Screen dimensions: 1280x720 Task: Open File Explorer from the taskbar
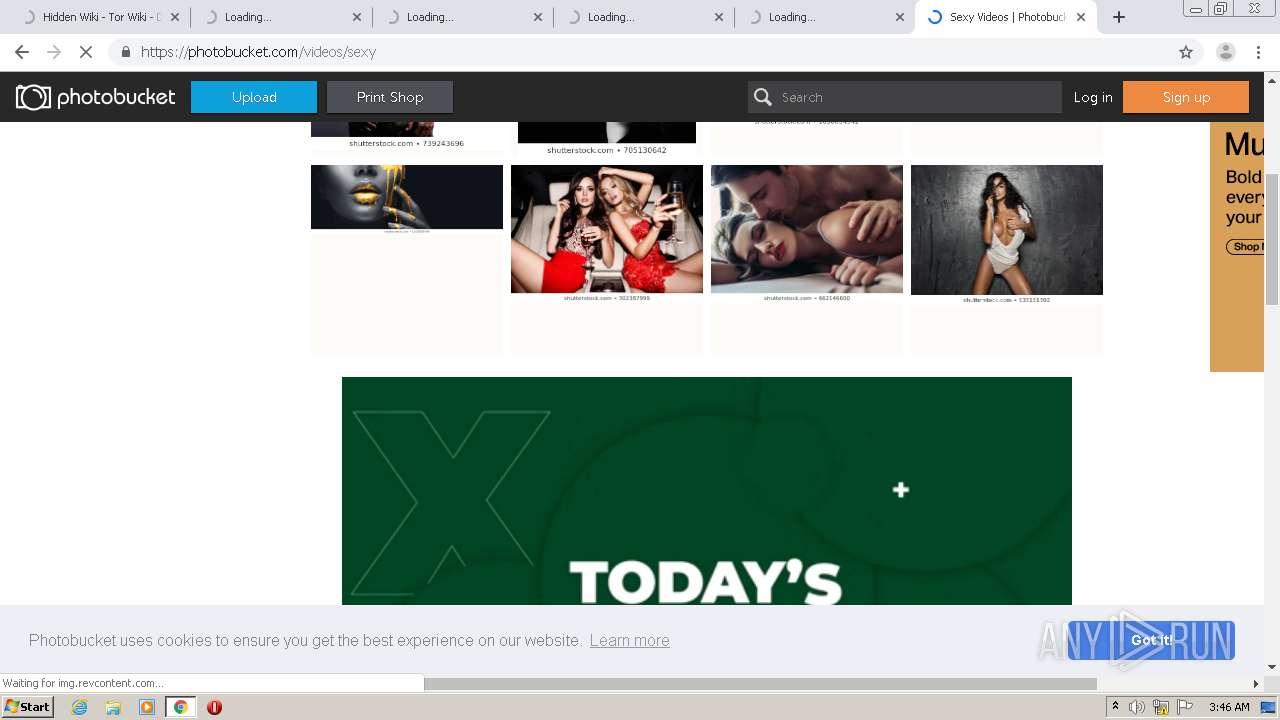click(113, 707)
